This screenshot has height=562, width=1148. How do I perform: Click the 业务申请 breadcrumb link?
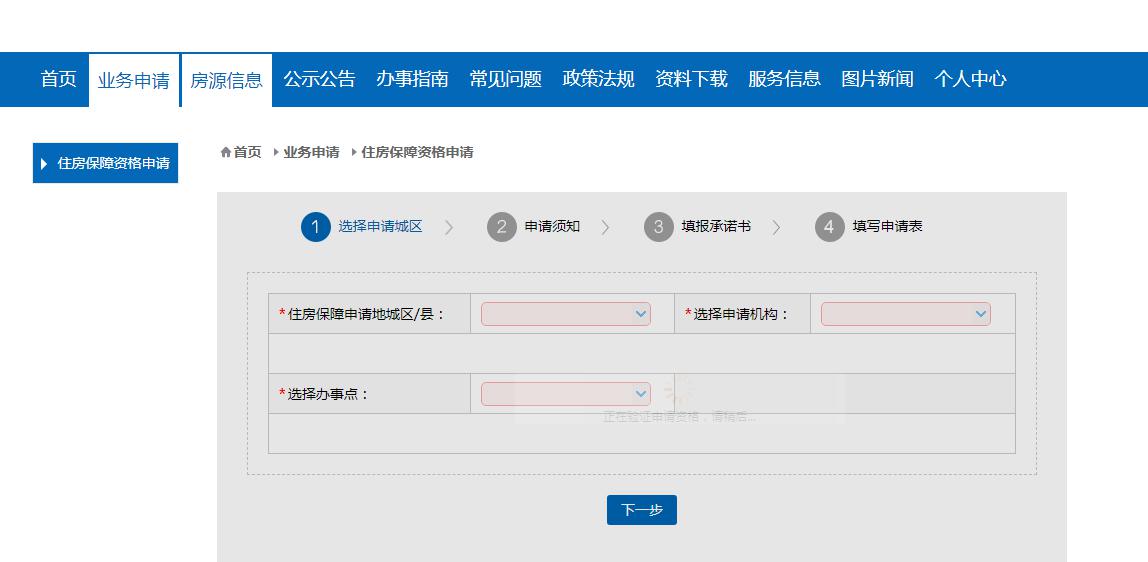(x=311, y=152)
